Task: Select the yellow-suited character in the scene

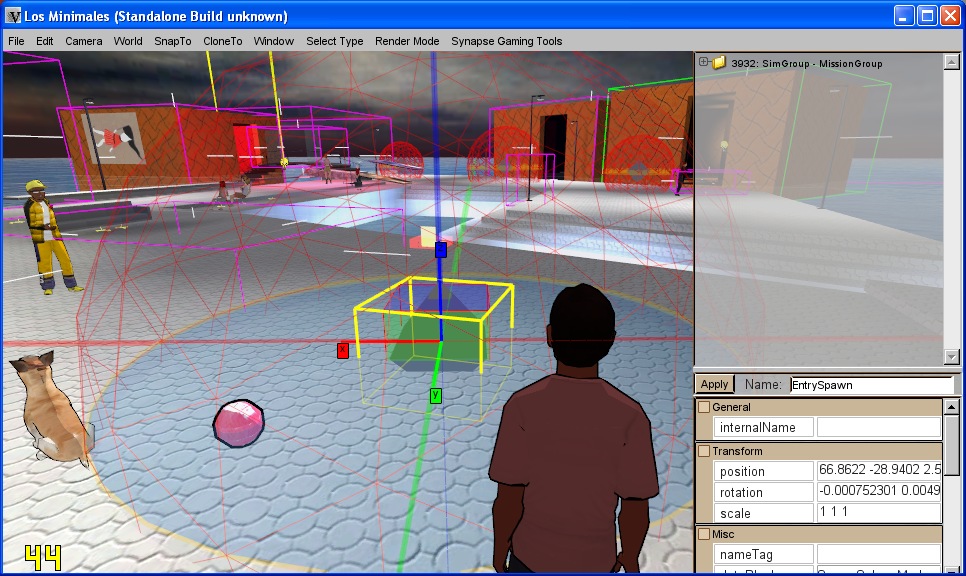Action: [48, 236]
